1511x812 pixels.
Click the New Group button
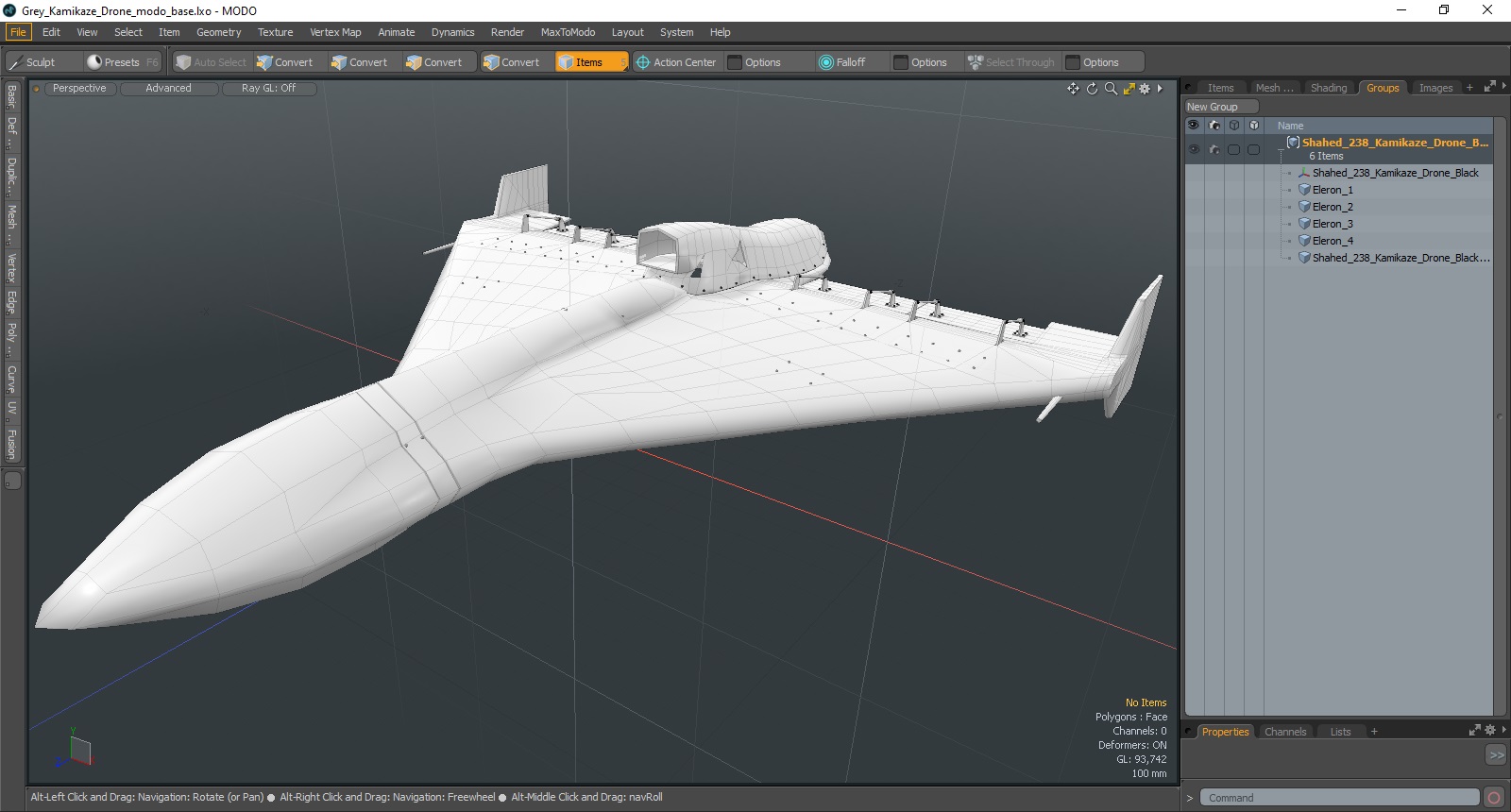click(x=1221, y=107)
